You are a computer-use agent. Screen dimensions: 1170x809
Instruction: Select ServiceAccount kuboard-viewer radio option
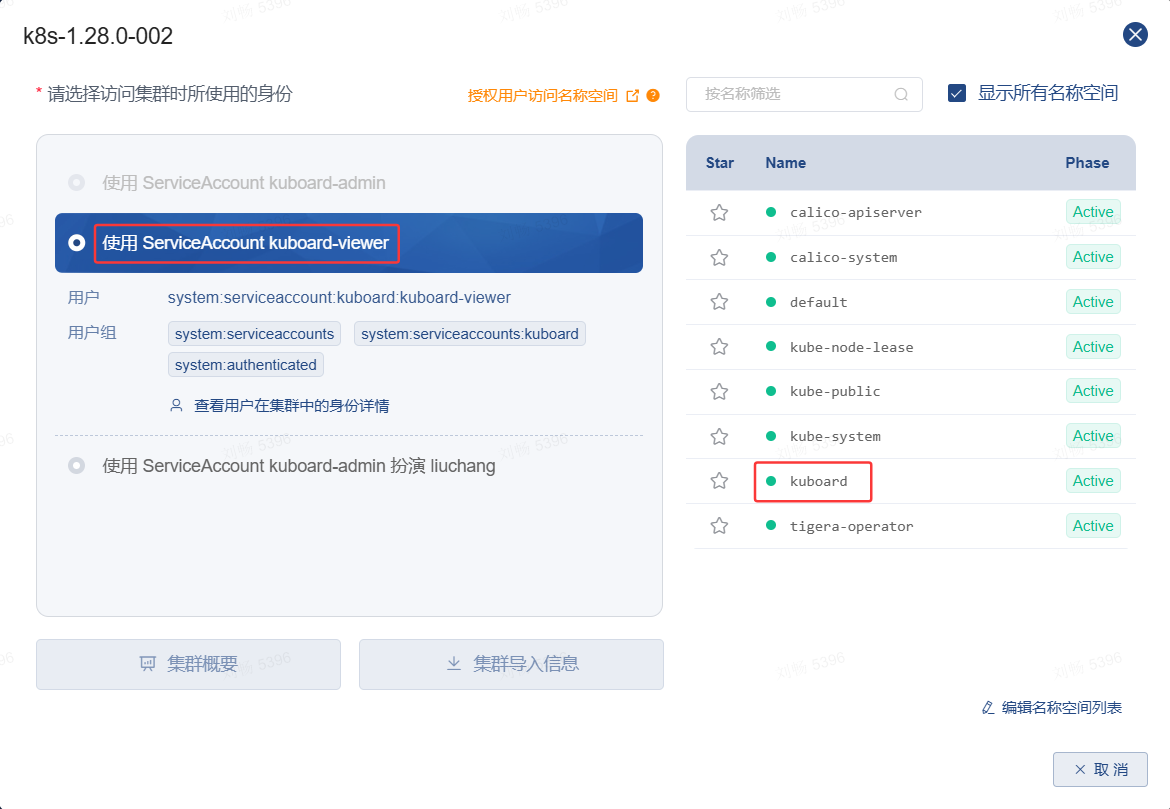click(x=76, y=243)
